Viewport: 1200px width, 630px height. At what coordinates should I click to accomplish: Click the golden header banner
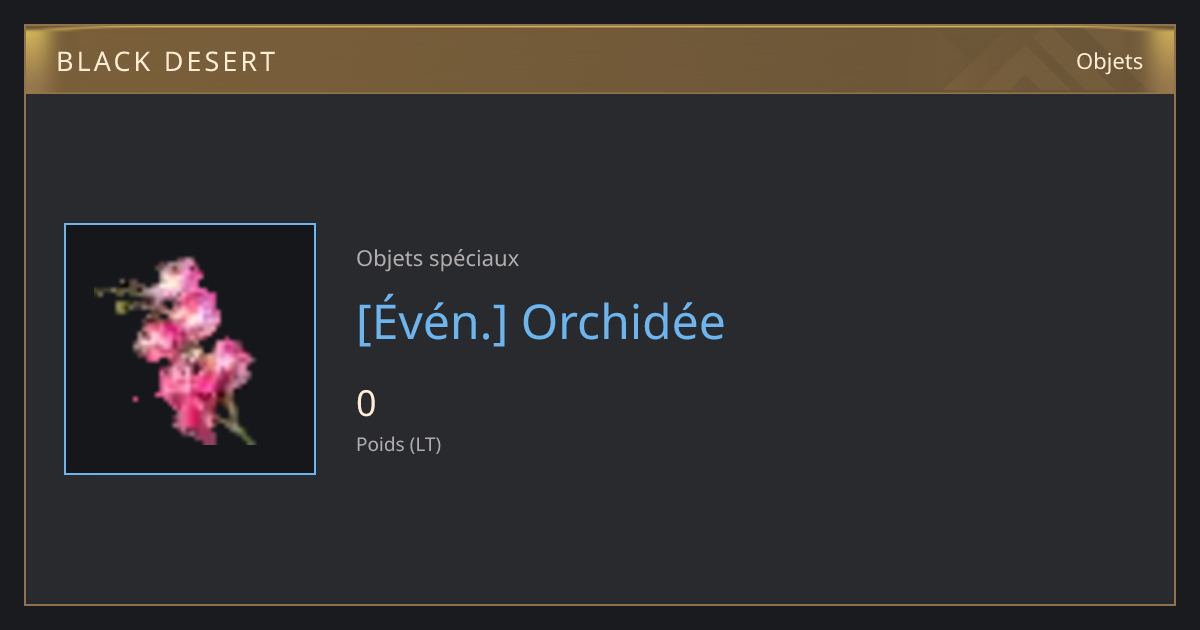click(x=600, y=60)
